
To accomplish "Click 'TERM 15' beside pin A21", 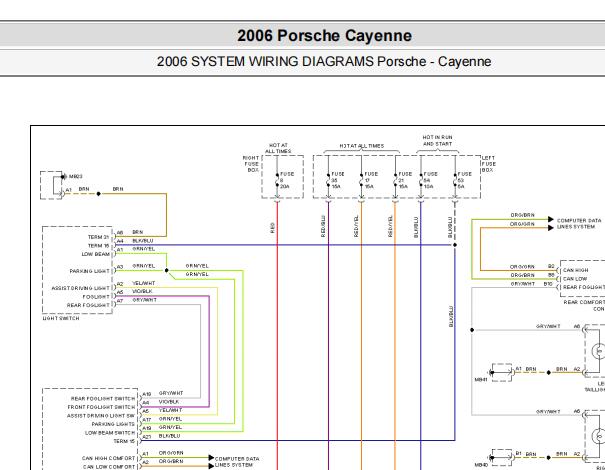I will tap(124, 441).
